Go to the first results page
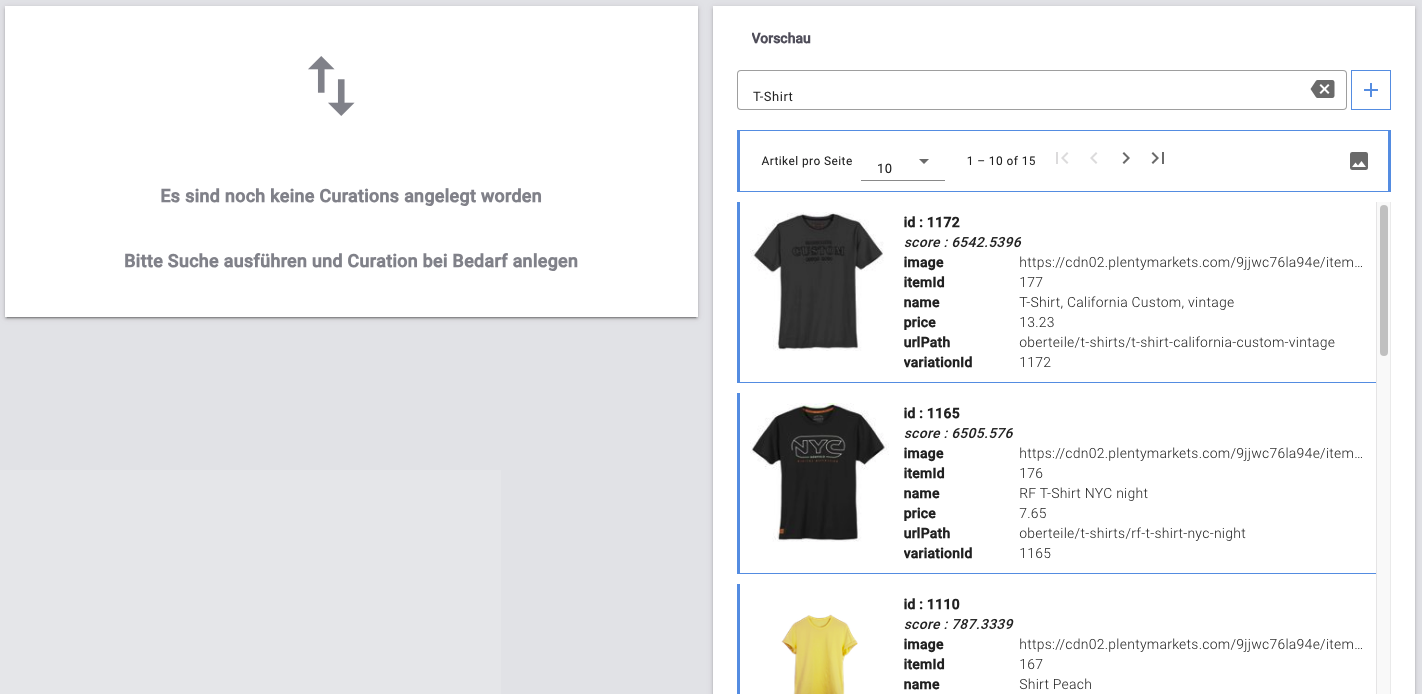This screenshot has height=694, width=1422. [1062, 158]
